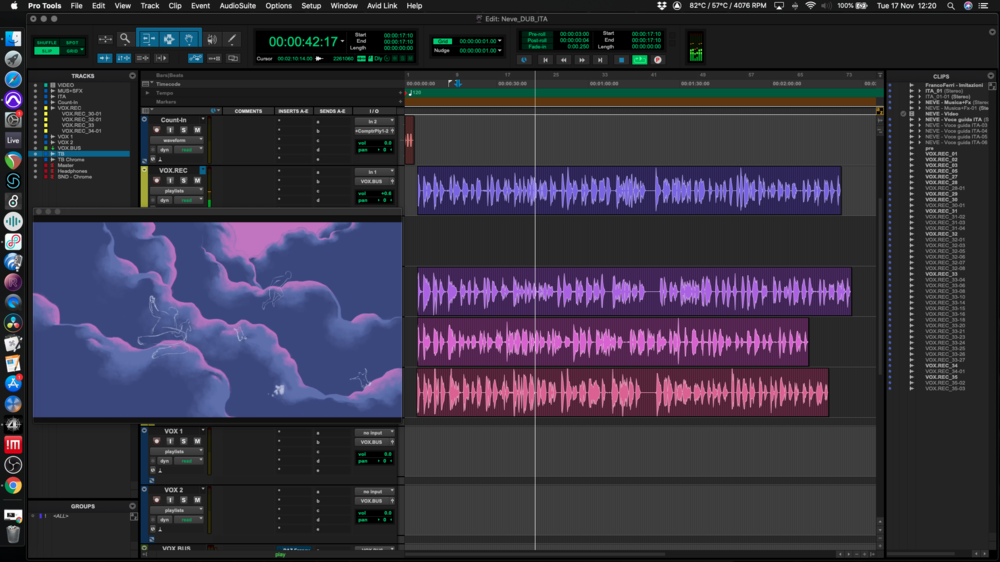Screen dimensions: 1000x562
Task: Enable Slip edit mode
Action: [47, 50]
